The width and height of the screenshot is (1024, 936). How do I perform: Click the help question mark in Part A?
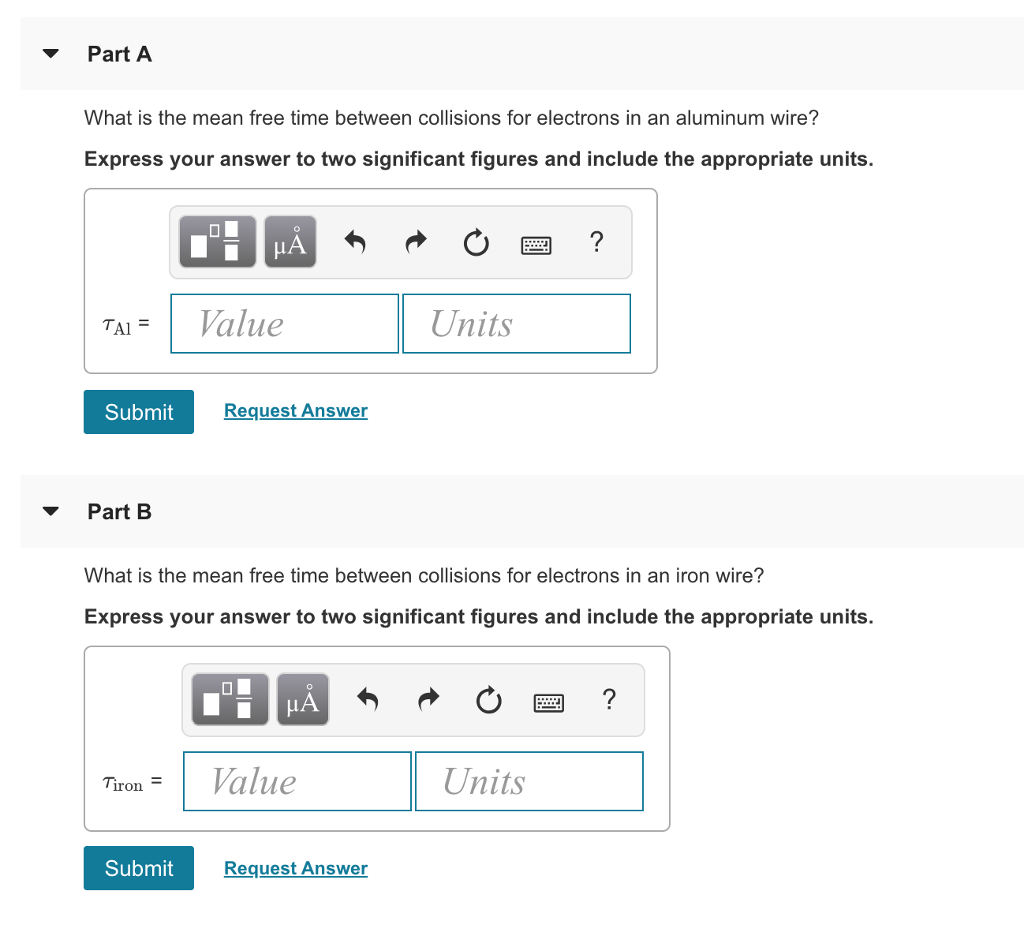596,242
